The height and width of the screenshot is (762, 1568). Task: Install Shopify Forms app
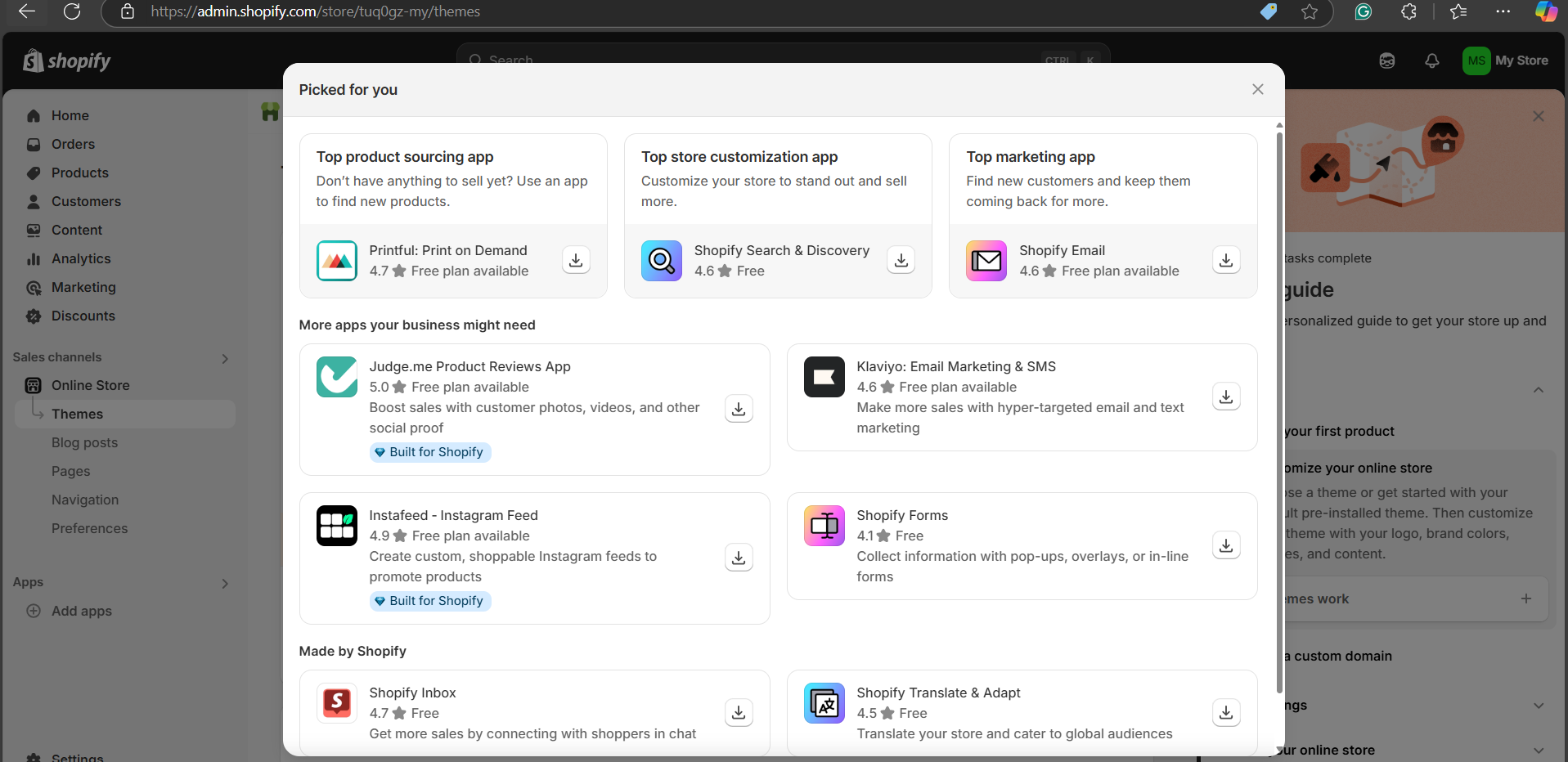pyautogui.click(x=1226, y=545)
